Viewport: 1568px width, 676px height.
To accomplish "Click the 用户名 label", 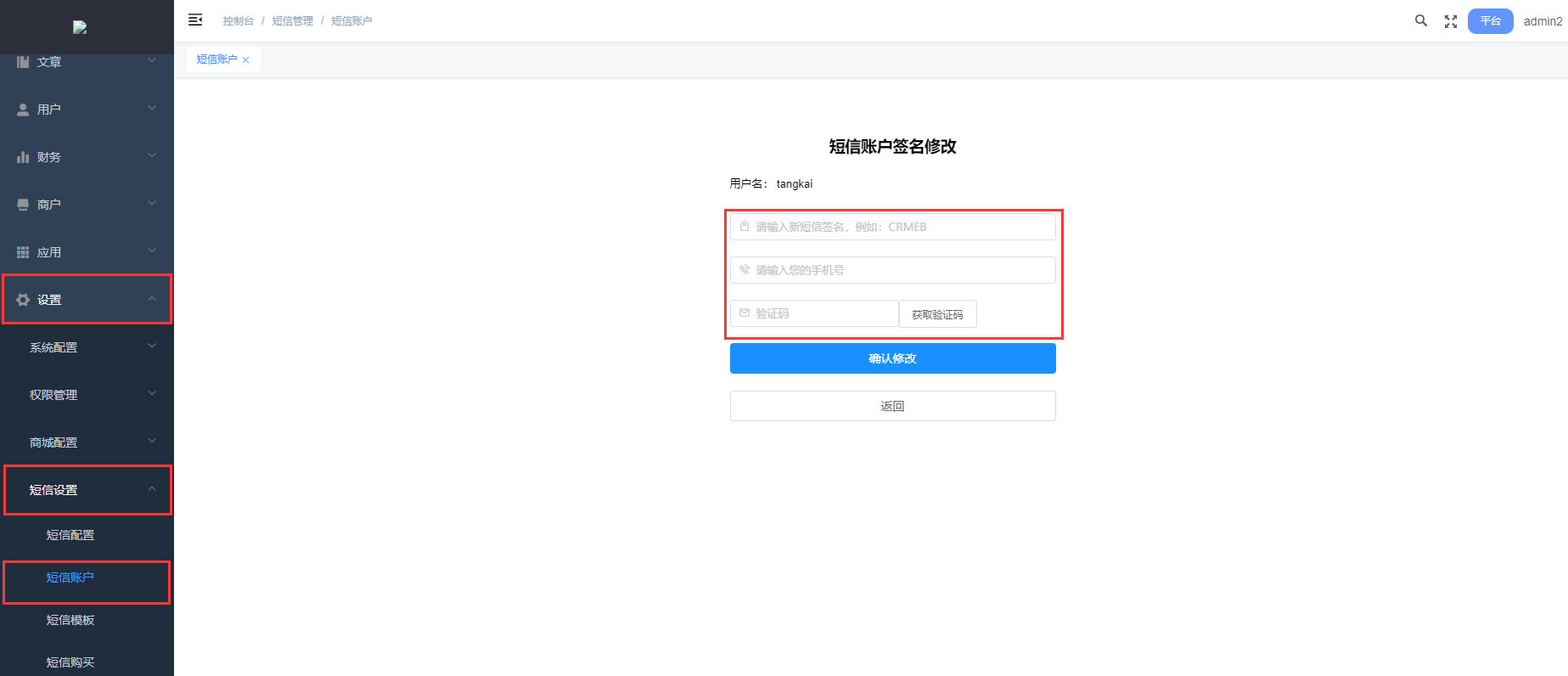I will point(748,183).
